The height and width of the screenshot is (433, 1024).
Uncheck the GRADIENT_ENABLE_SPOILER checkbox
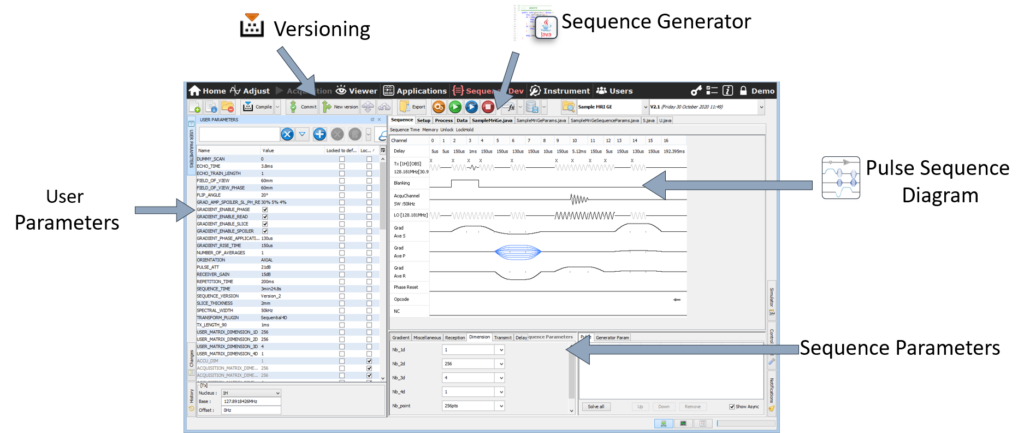(265, 231)
